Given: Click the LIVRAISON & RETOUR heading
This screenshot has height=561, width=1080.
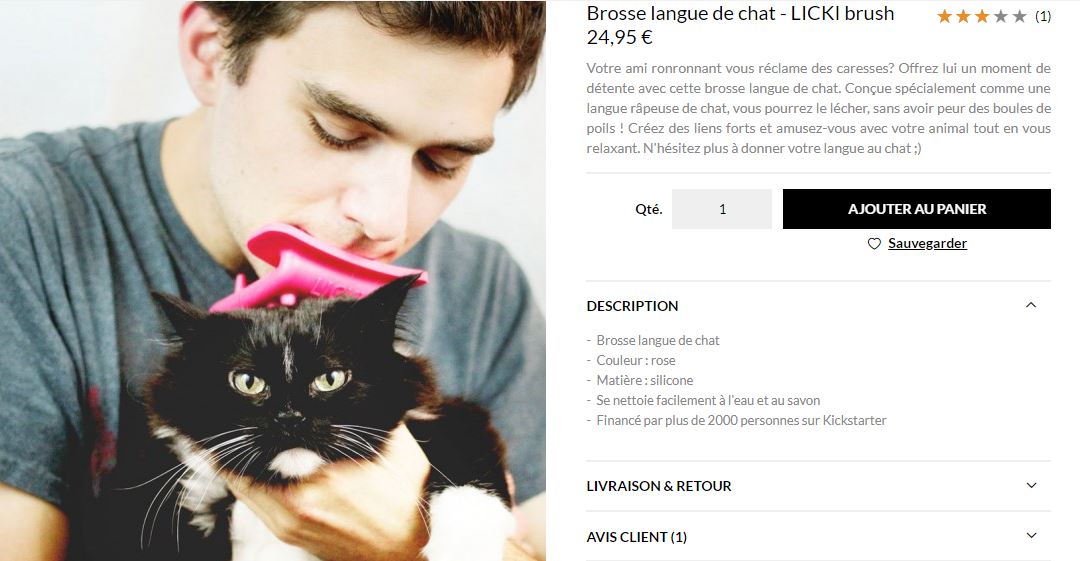Looking at the screenshot, I should [659, 486].
